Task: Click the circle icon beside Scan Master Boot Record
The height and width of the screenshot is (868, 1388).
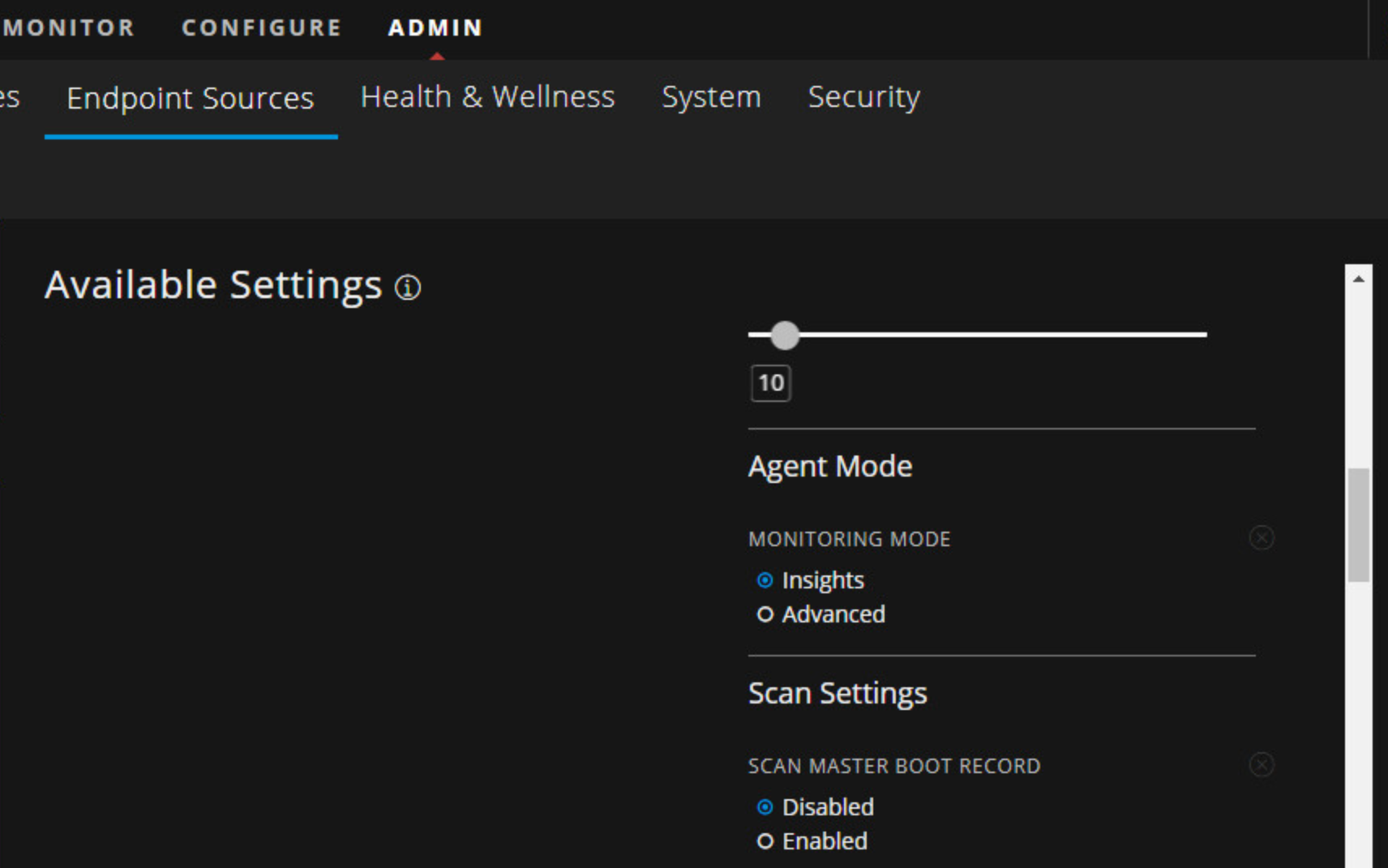Action: (1262, 764)
